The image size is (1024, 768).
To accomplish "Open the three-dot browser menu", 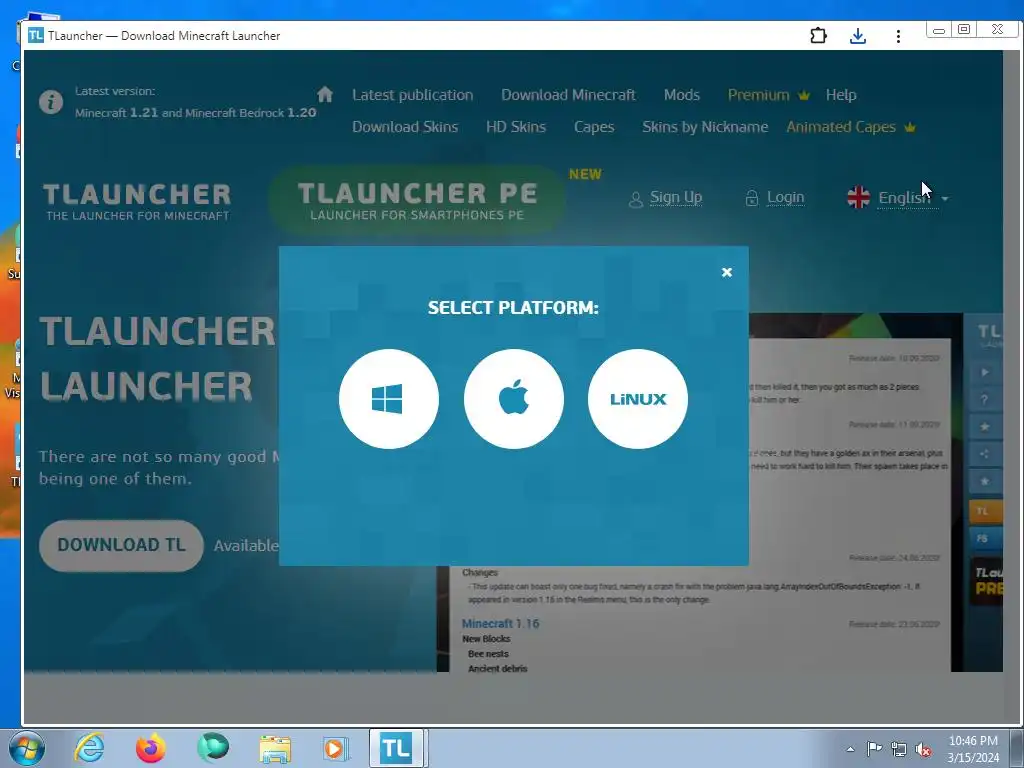I will coord(899,36).
